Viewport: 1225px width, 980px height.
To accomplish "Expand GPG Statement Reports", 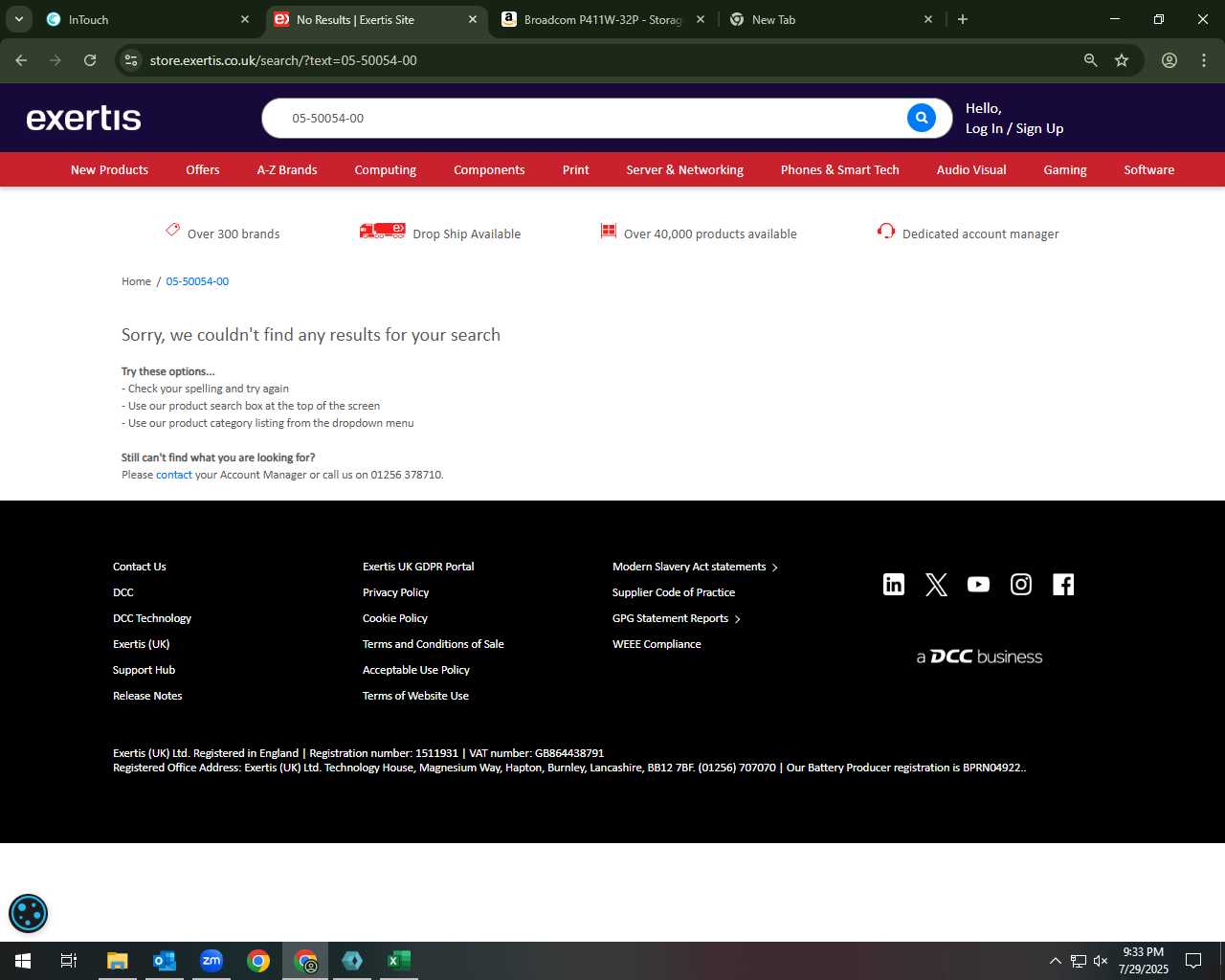I will pyautogui.click(x=676, y=618).
